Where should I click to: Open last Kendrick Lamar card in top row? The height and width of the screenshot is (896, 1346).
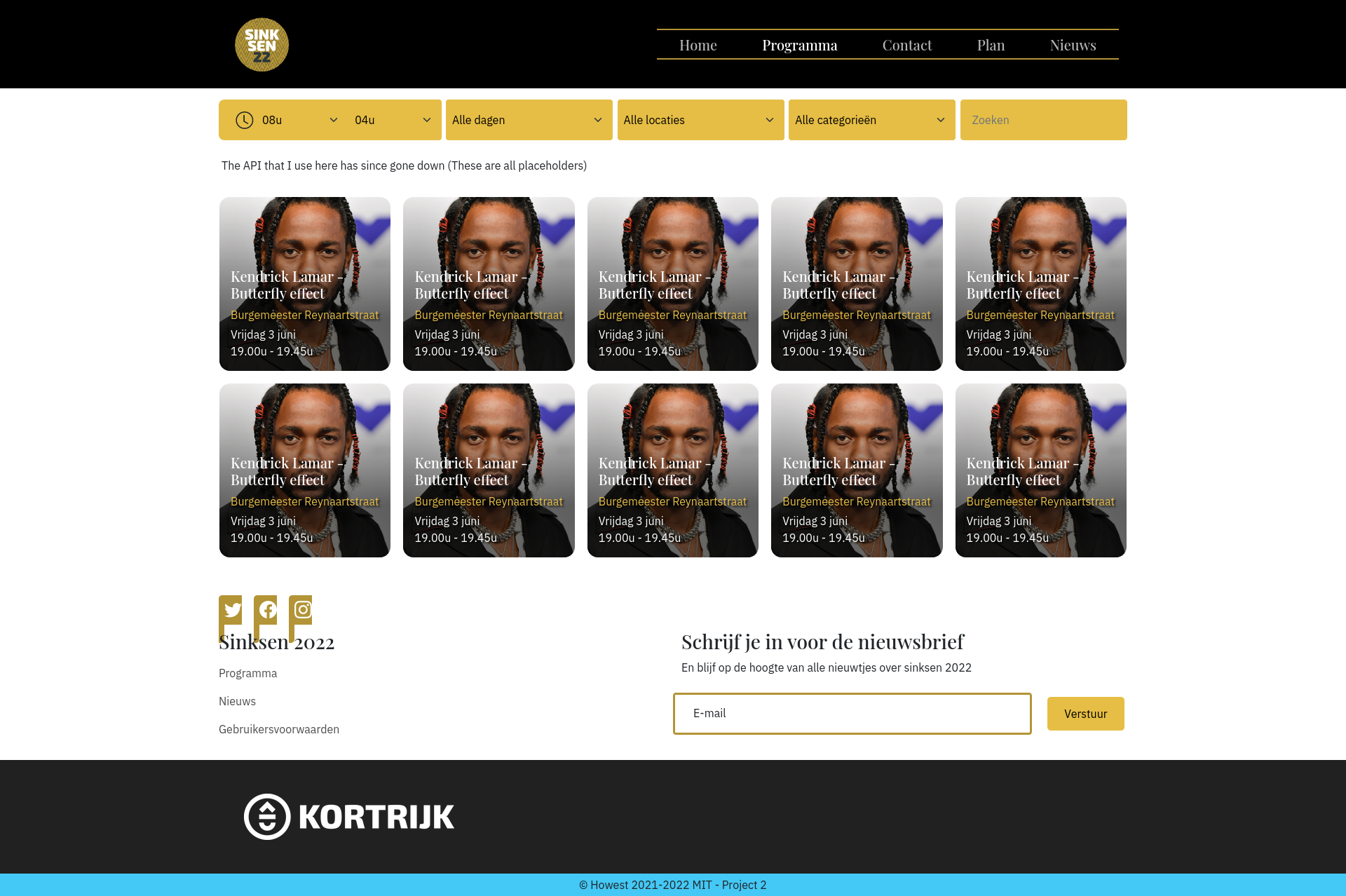[x=1041, y=284]
